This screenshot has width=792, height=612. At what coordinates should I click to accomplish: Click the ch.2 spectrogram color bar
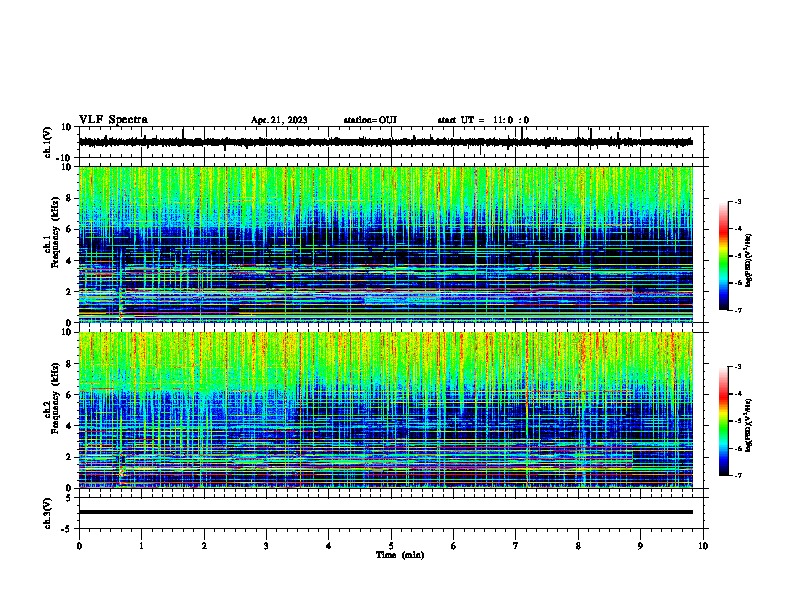pyautogui.click(x=724, y=421)
